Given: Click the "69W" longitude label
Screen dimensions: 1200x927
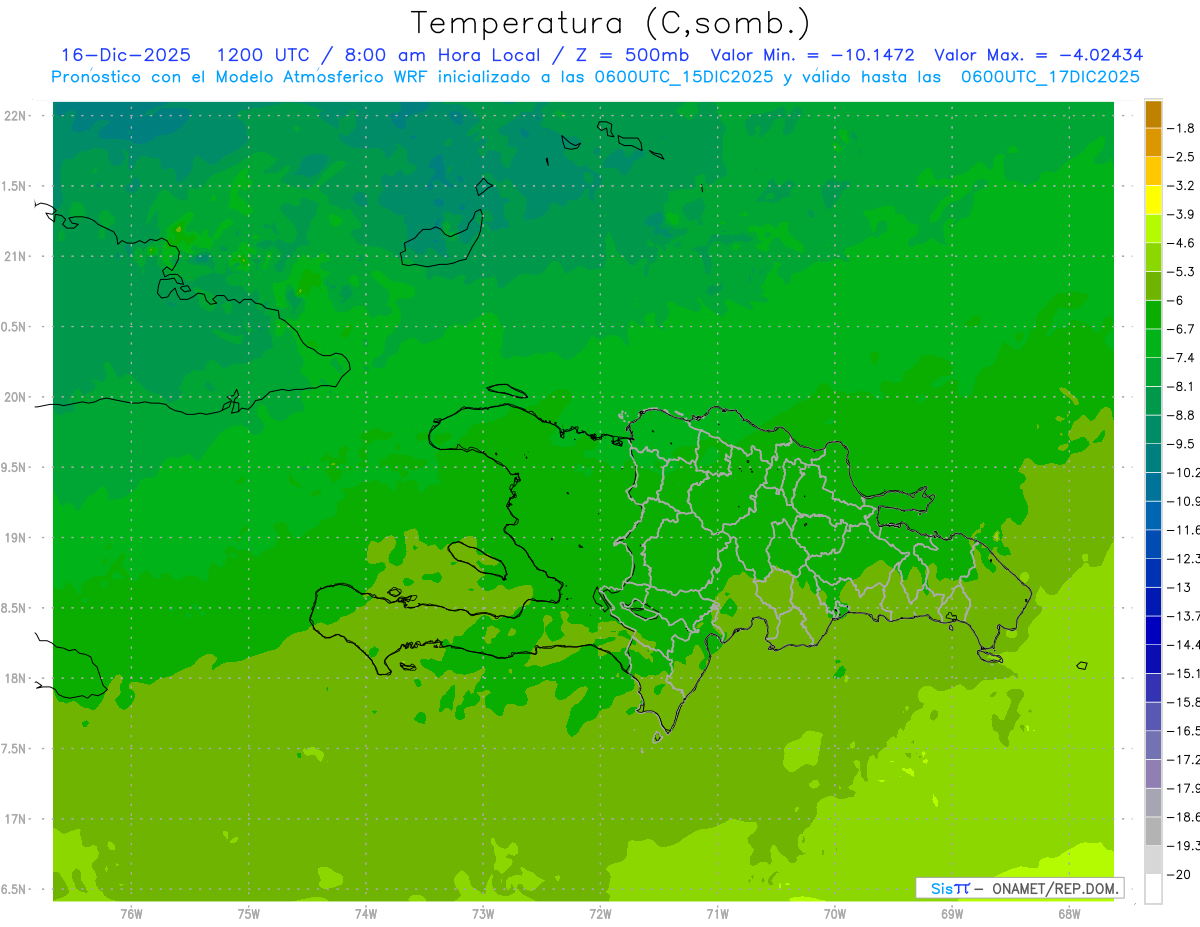Looking at the screenshot, I should [x=952, y=914].
